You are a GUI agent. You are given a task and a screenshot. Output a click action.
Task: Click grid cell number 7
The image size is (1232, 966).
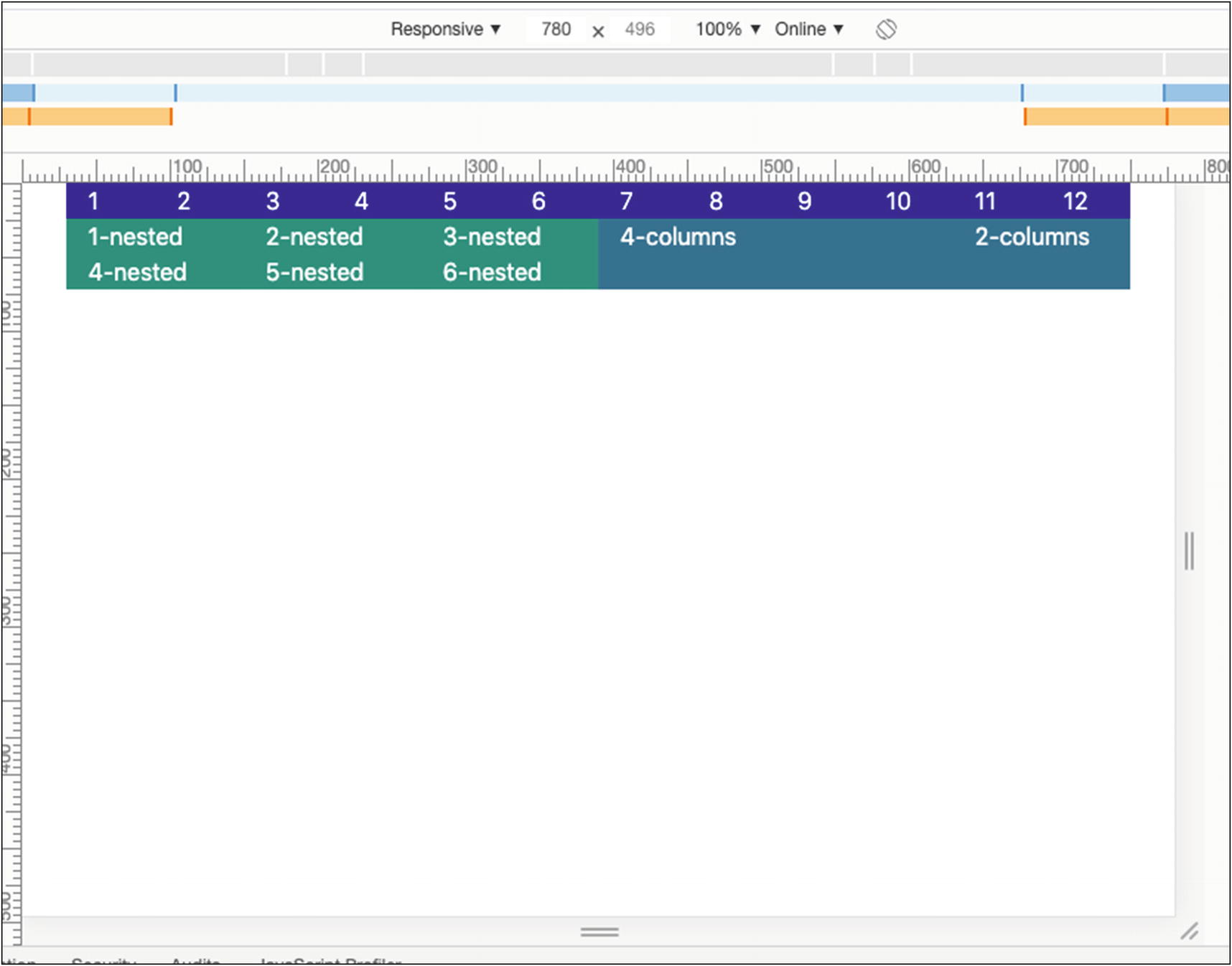[626, 201]
